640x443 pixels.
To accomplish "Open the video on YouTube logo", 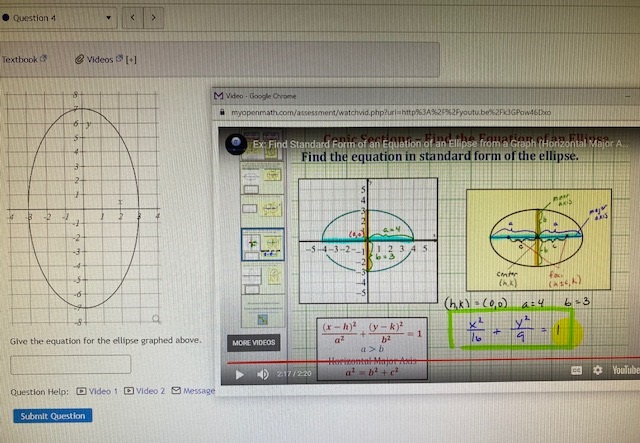I will point(625,370).
